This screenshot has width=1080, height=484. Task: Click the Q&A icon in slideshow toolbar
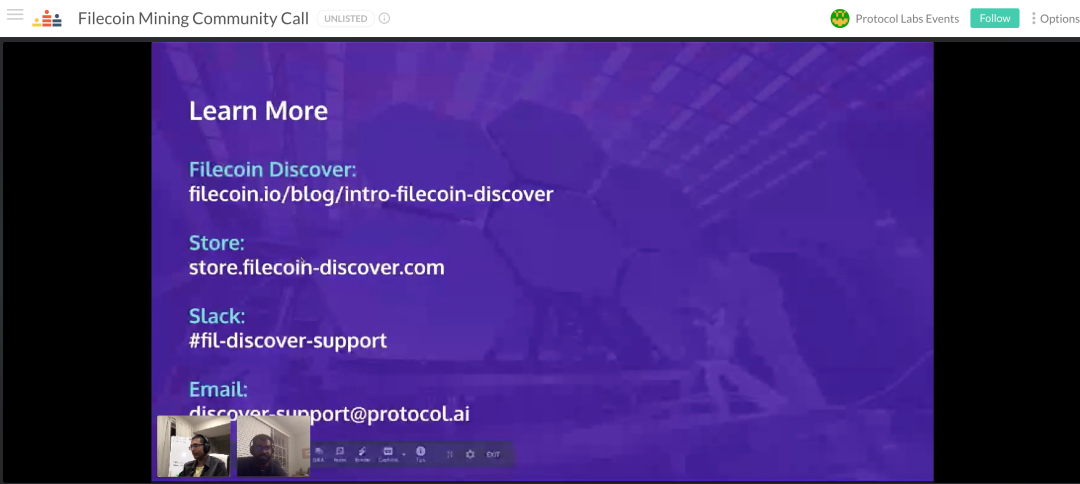pos(318,454)
